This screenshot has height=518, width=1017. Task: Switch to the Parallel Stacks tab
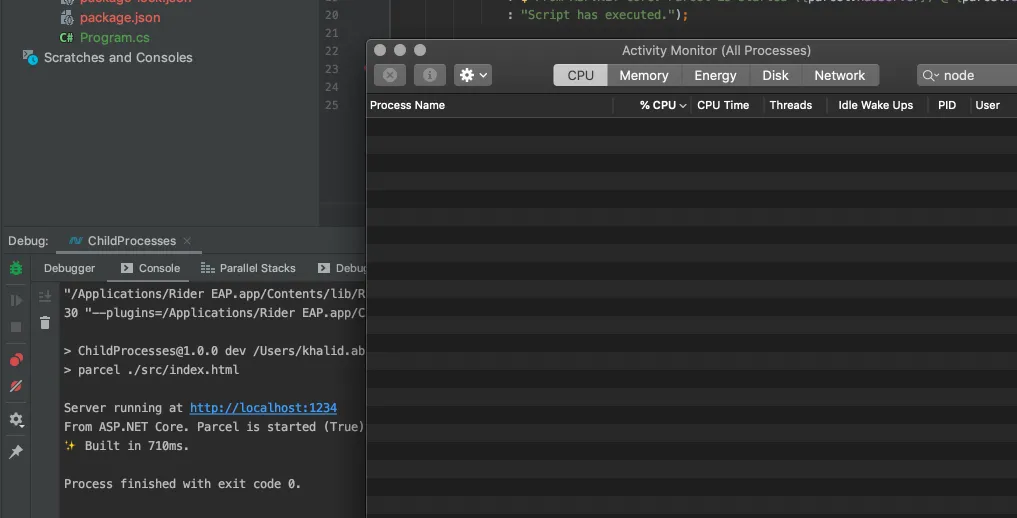coord(248,268)
